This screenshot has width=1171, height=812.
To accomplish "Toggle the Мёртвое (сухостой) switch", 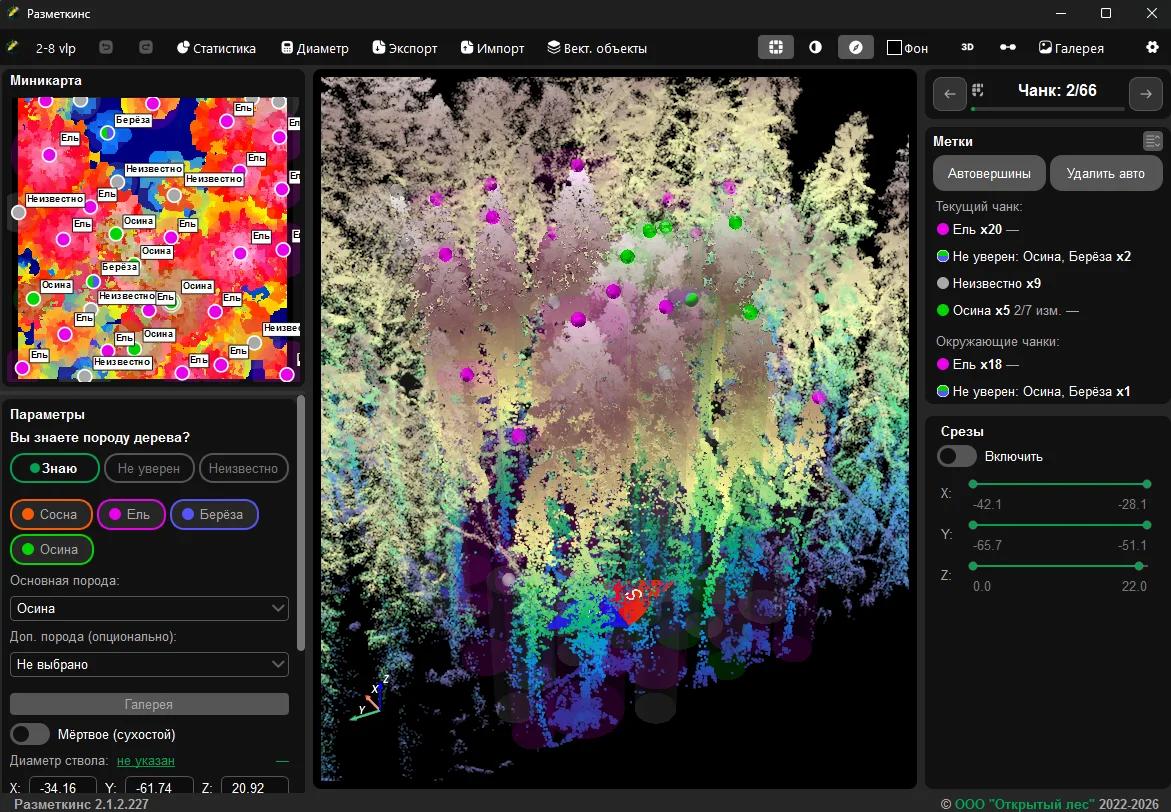I will click(x=30, y=734).
